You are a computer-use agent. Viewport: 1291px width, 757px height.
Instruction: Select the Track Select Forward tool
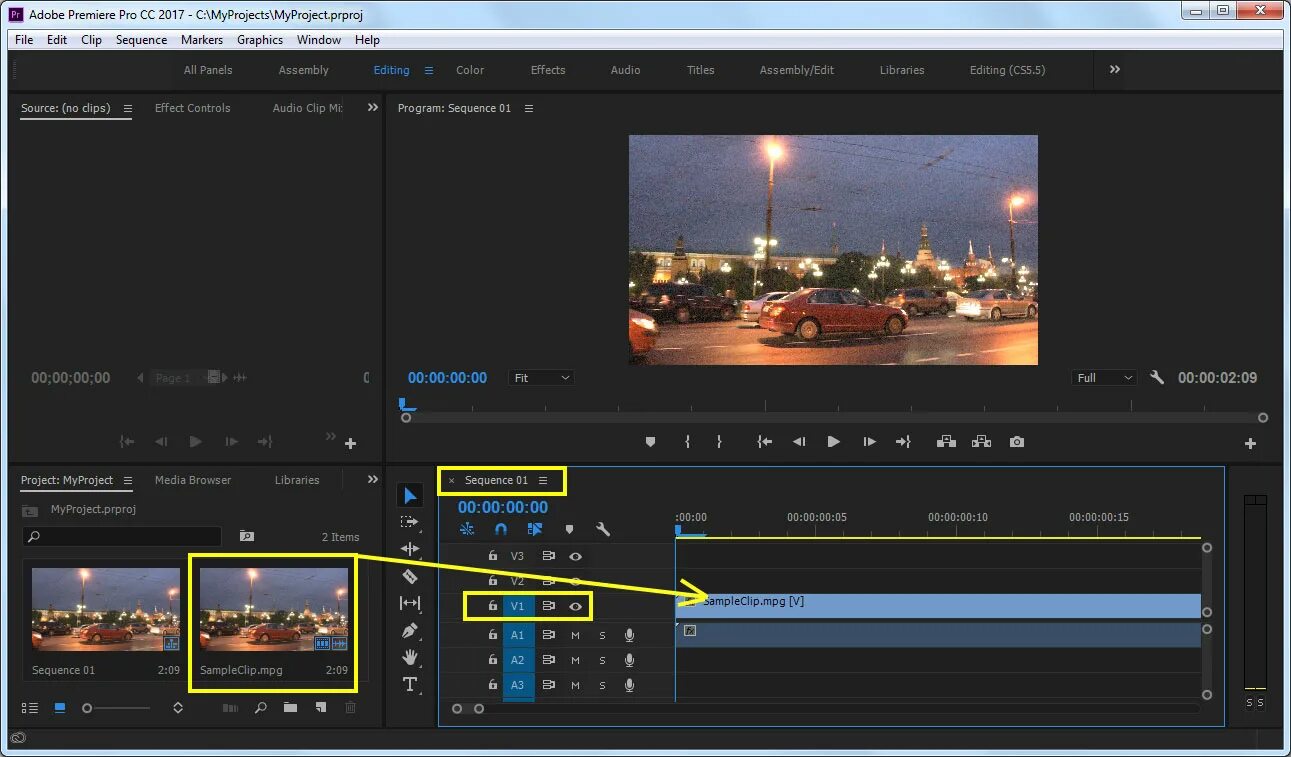[x=410, y=522]
